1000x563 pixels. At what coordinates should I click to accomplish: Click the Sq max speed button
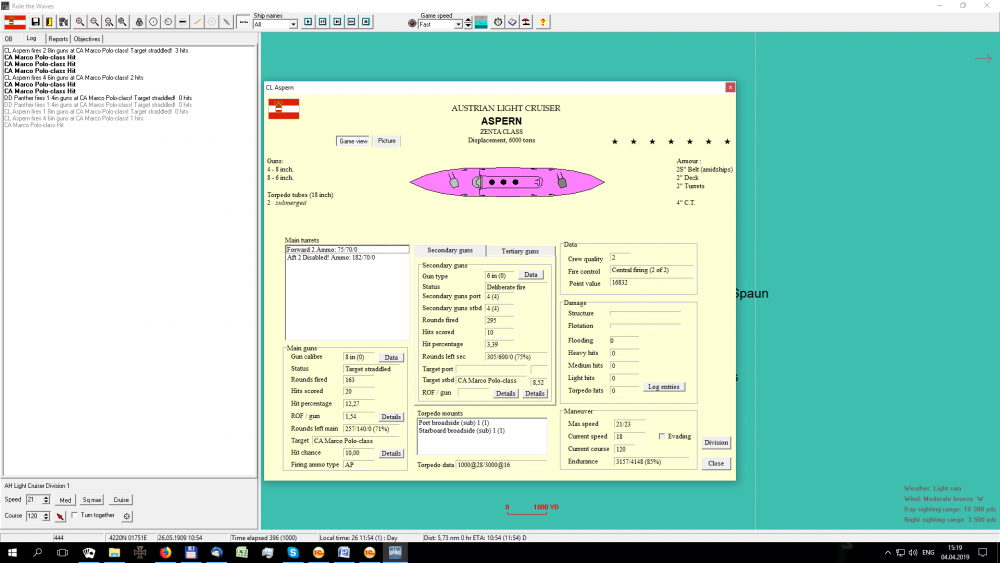[x=91, y=501]
